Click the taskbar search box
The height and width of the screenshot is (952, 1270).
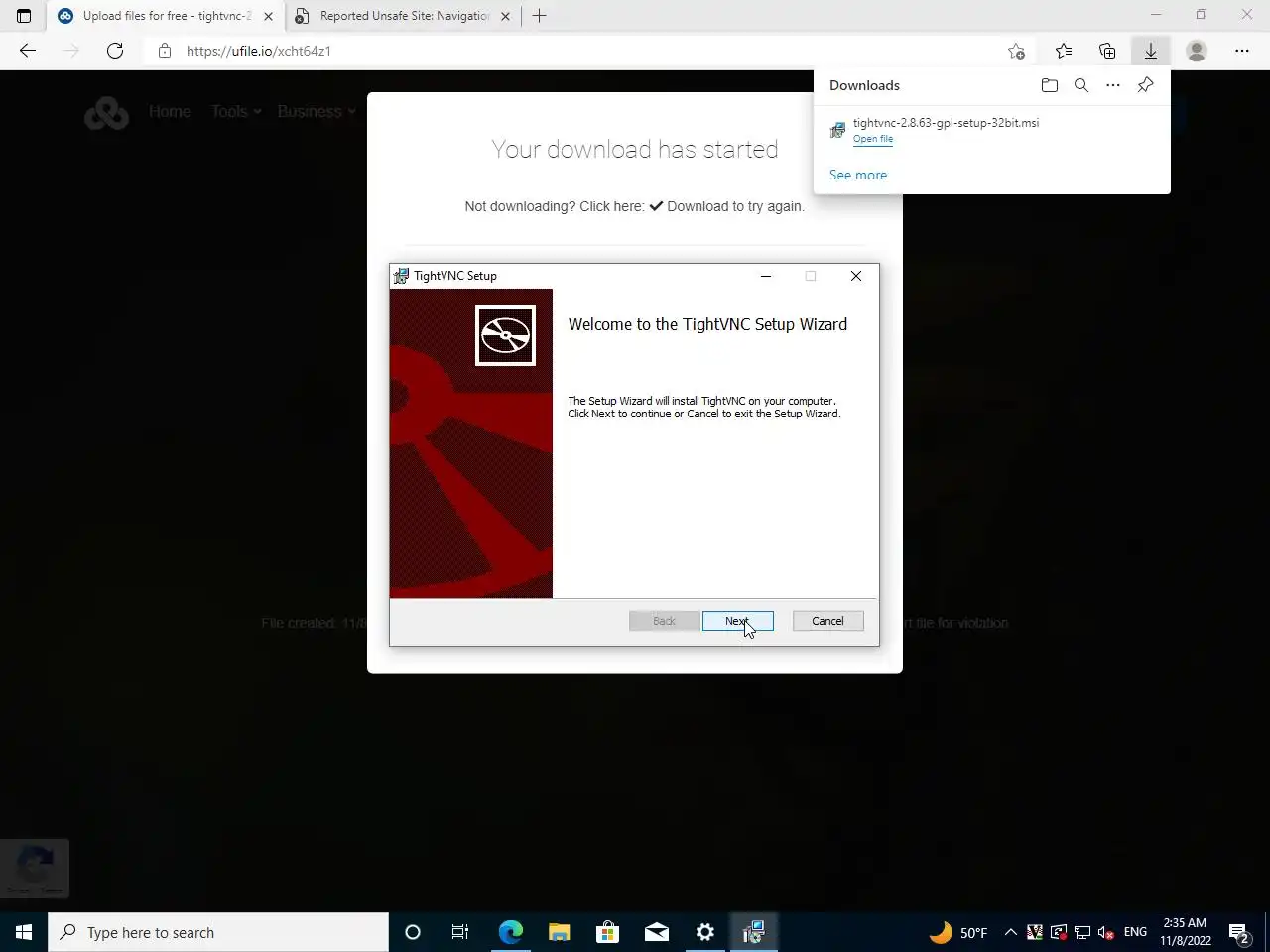218,932
